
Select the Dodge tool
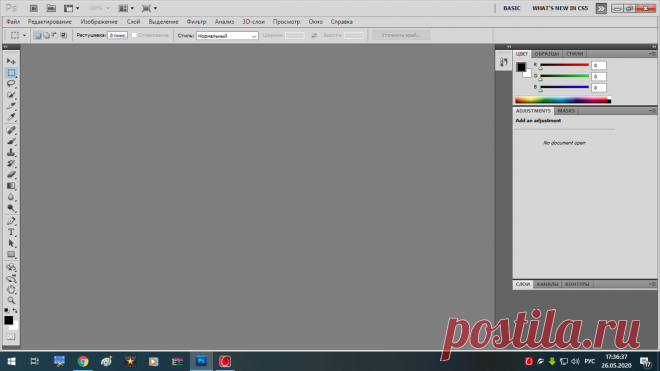11,208
